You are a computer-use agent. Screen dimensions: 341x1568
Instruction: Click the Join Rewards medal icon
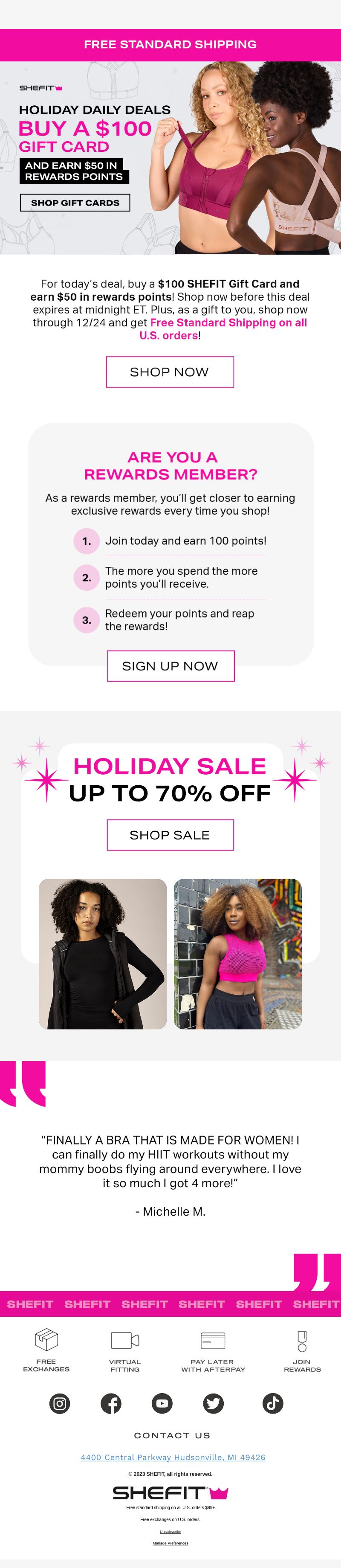coord(302,1341)
